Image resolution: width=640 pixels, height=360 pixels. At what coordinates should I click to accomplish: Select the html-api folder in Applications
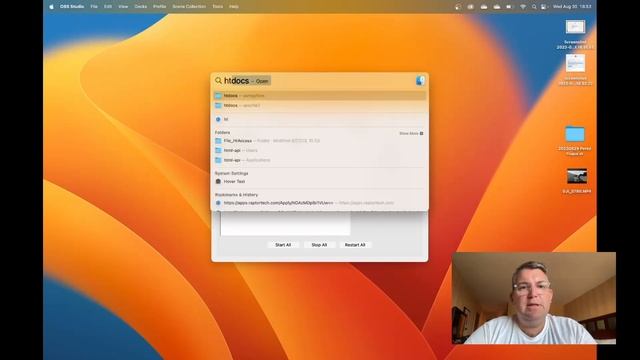click(320, 160)
